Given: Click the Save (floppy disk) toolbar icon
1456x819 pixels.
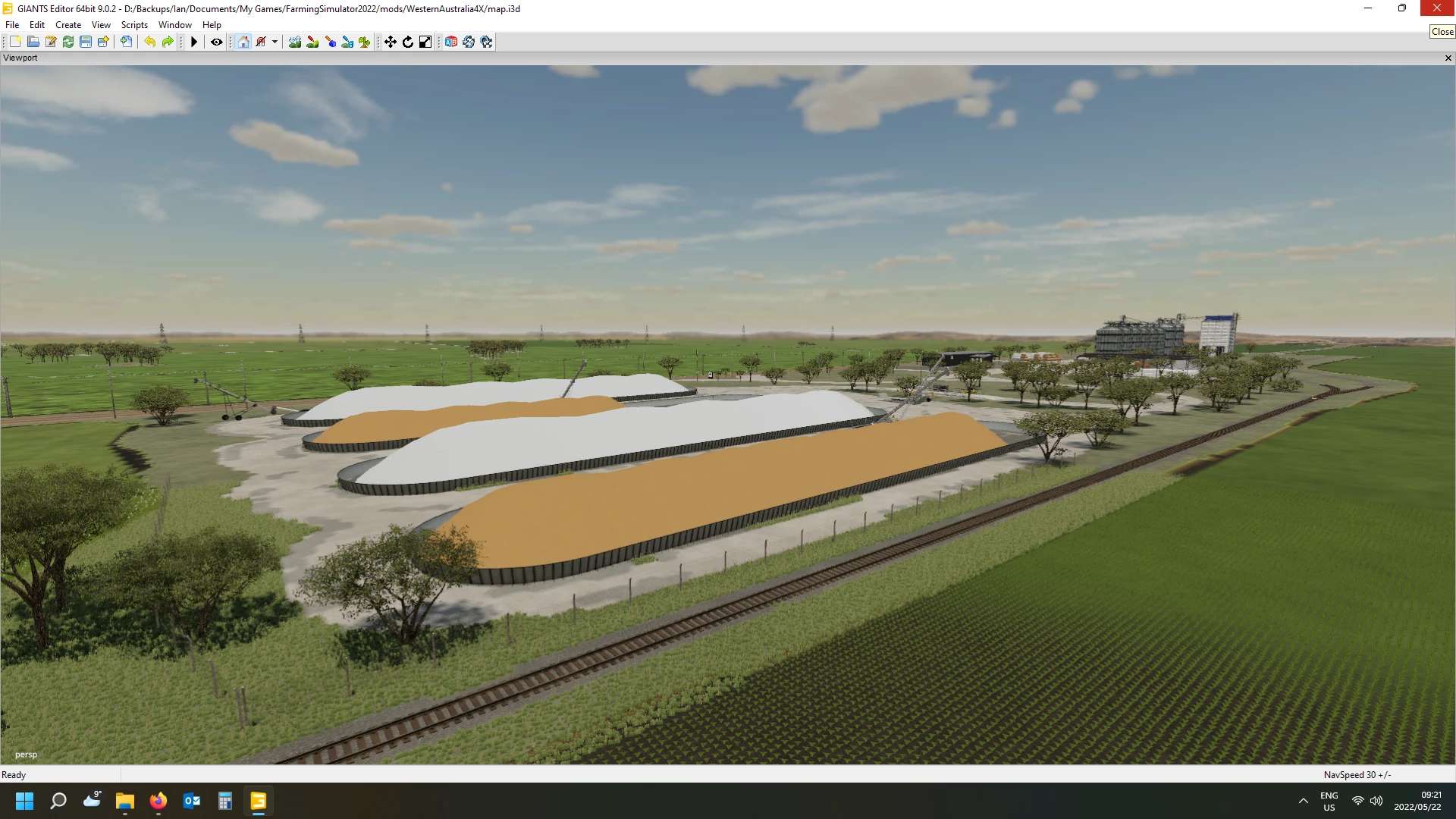Looking at the screenshot, I should click(x=86, y=42).
